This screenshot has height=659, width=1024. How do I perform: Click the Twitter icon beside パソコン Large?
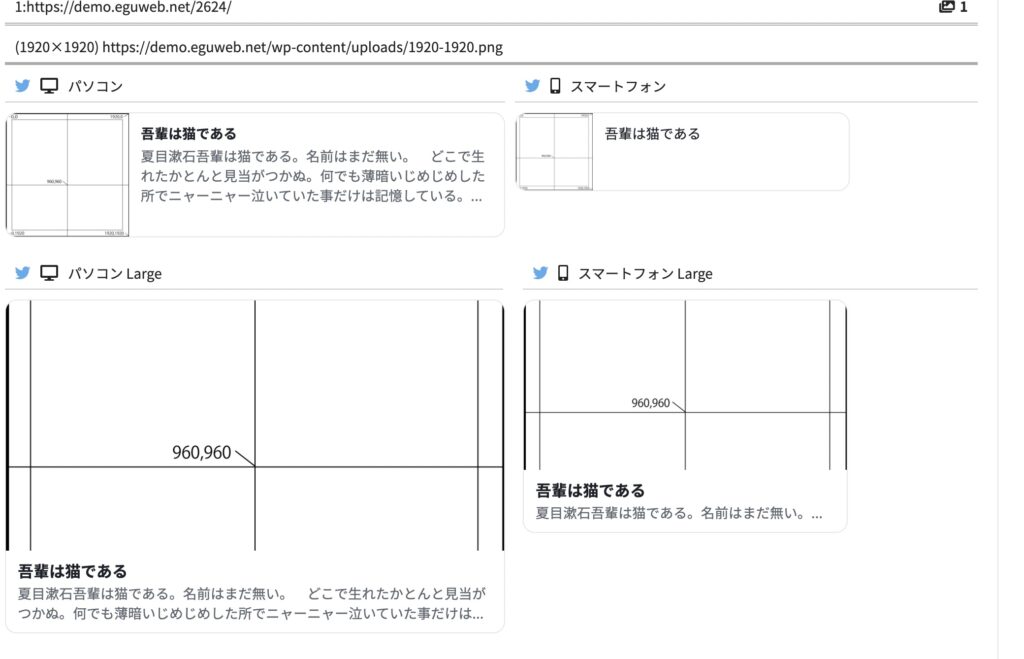tap(22, 273)
